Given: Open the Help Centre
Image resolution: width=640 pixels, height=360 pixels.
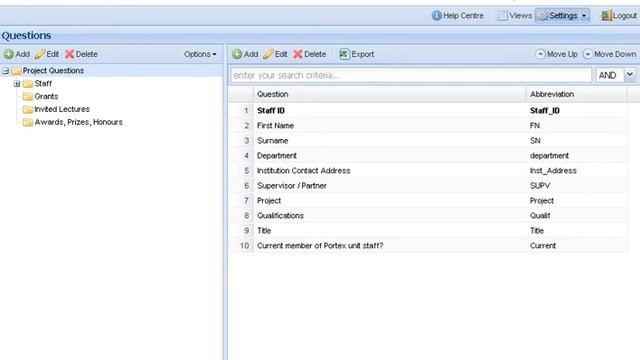Looking at the screenshot, I should tap(457, 16).
